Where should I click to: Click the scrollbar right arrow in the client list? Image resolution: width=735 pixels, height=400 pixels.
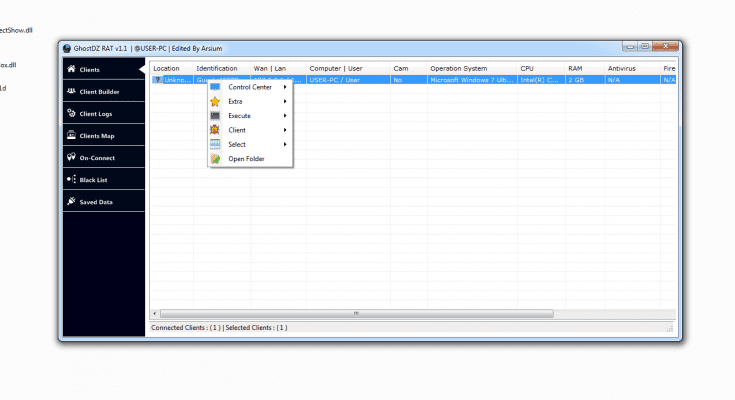(670, 313)
